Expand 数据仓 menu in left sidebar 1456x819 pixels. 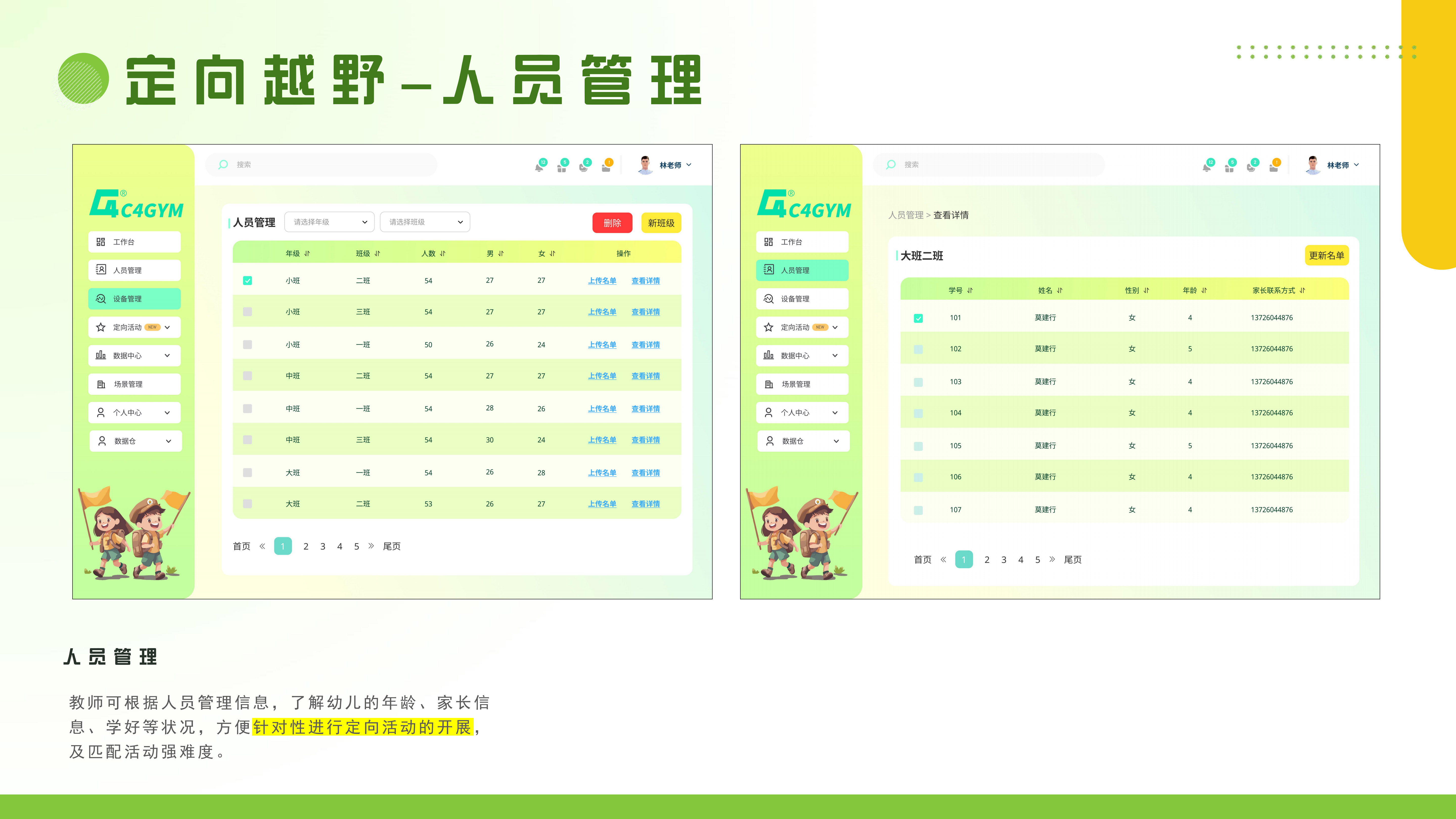pyautogui.click(x=168, y=441)
